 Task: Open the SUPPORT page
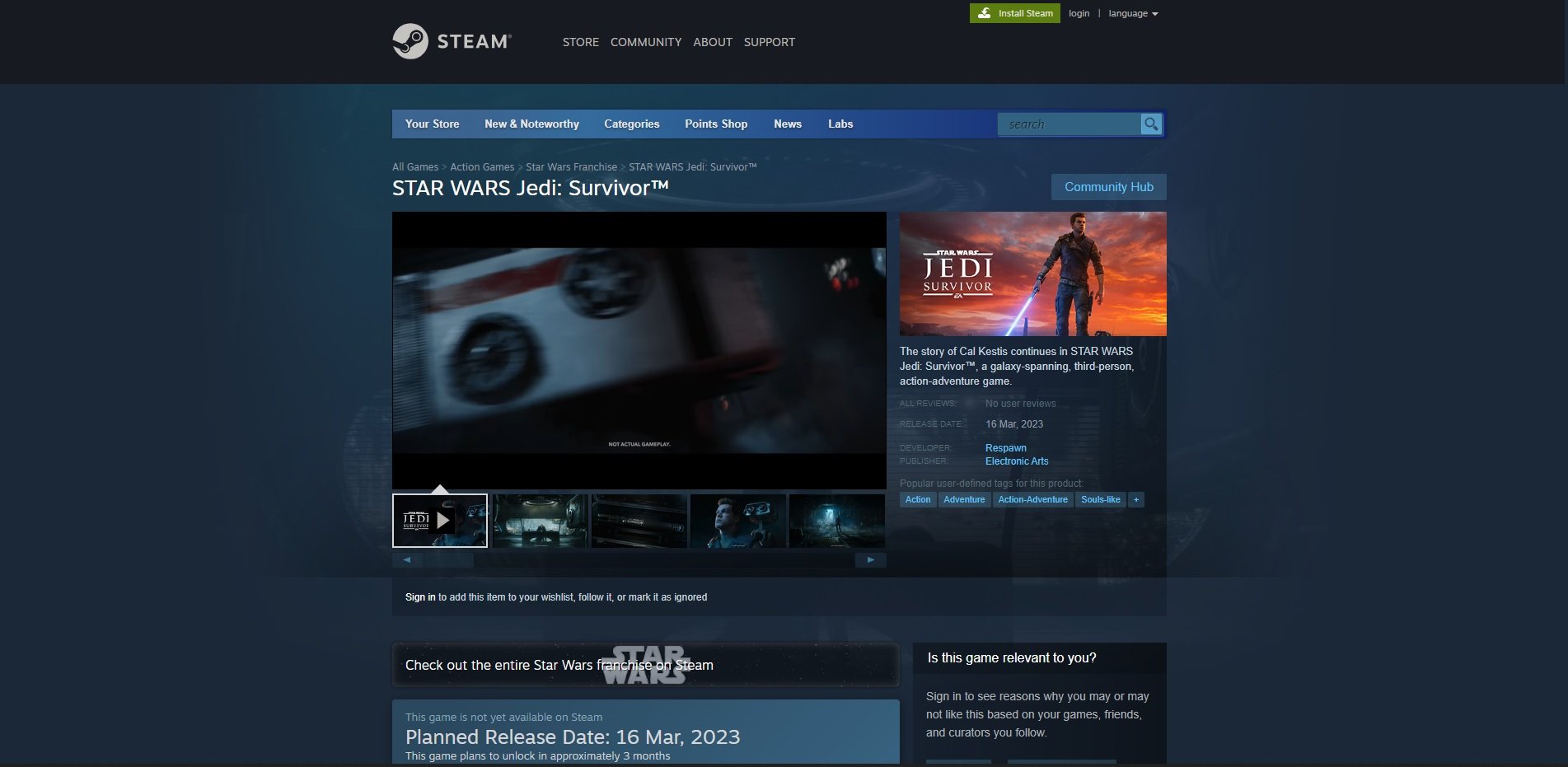[770, 42]
